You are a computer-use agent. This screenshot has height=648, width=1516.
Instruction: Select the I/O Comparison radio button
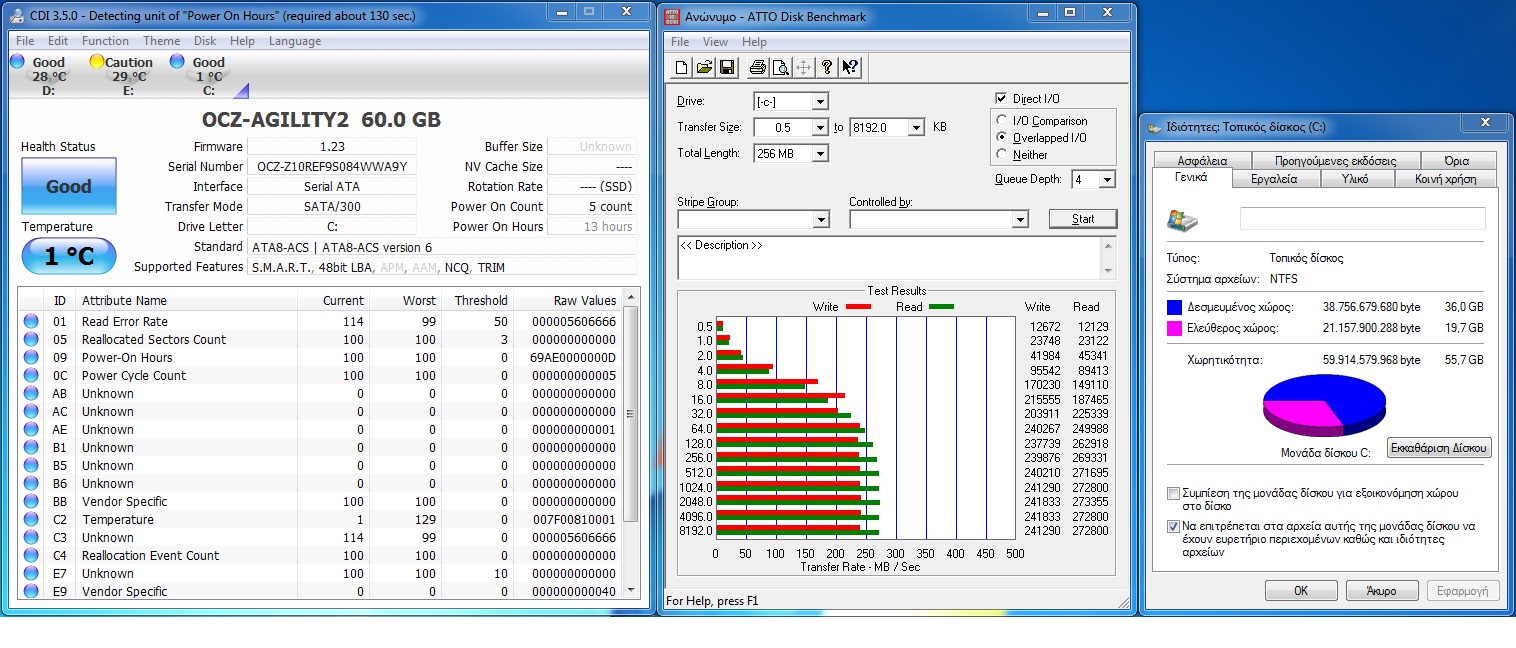pos(1003,121)
